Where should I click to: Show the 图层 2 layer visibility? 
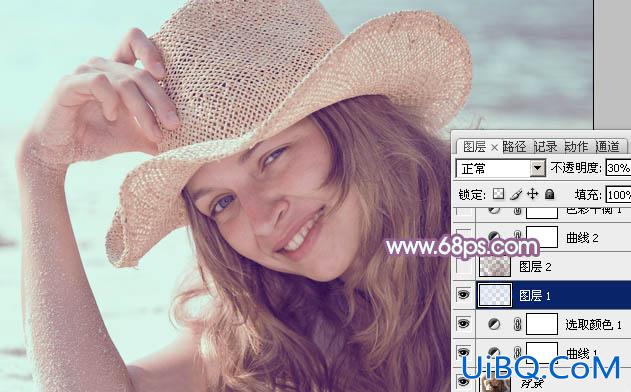(464, 266)
